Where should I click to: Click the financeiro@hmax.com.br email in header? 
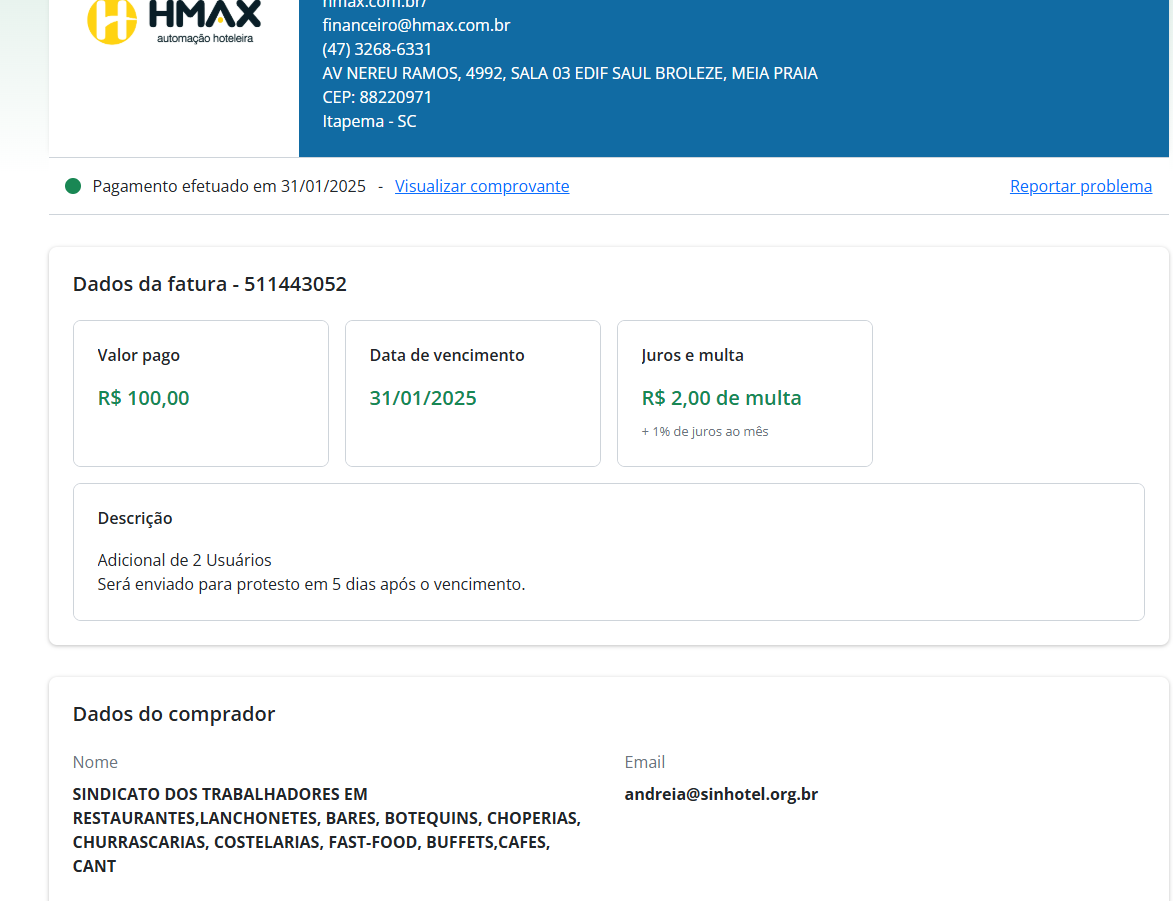pos(416,25)
